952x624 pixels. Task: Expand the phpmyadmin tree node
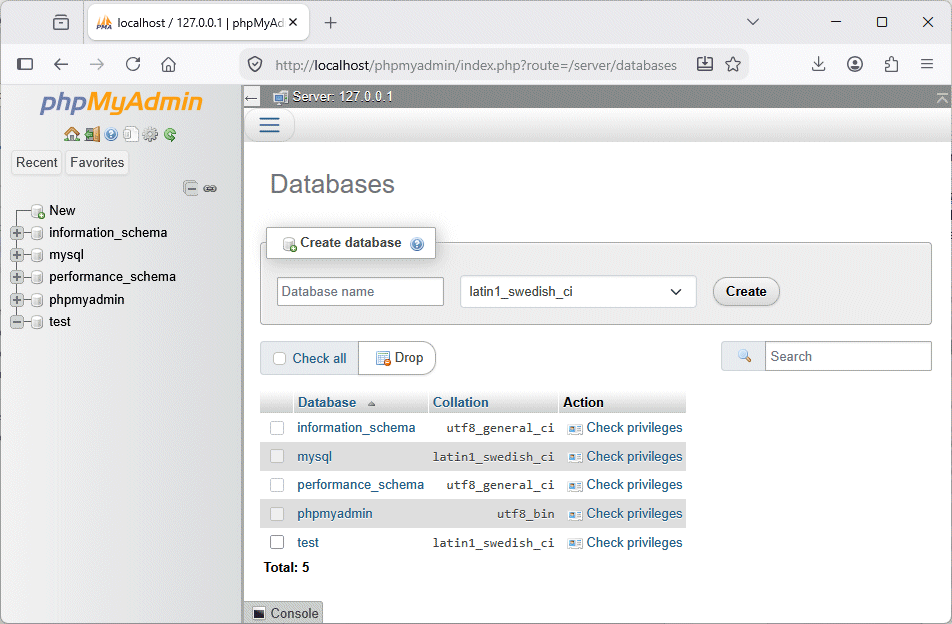coord(17,300)
